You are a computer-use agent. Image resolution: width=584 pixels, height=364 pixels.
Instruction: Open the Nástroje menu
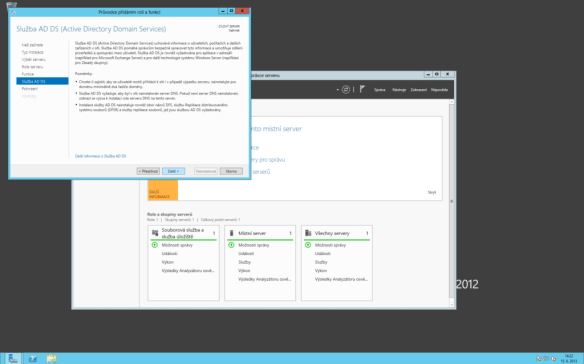click(399, 90)
